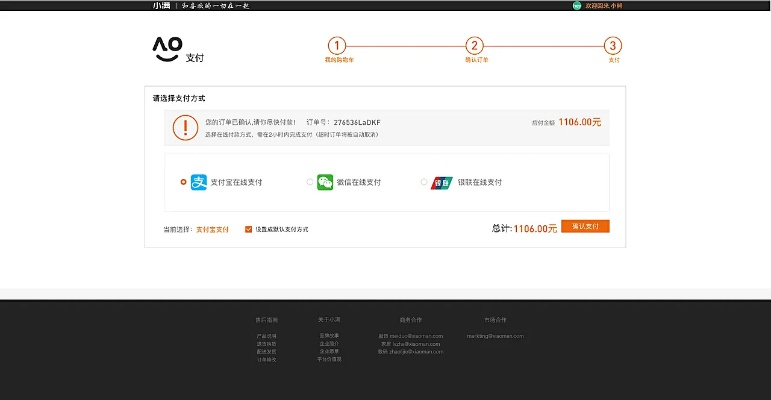Open the top-left brand name link
771x400 pixels.
tap(161, 5)
